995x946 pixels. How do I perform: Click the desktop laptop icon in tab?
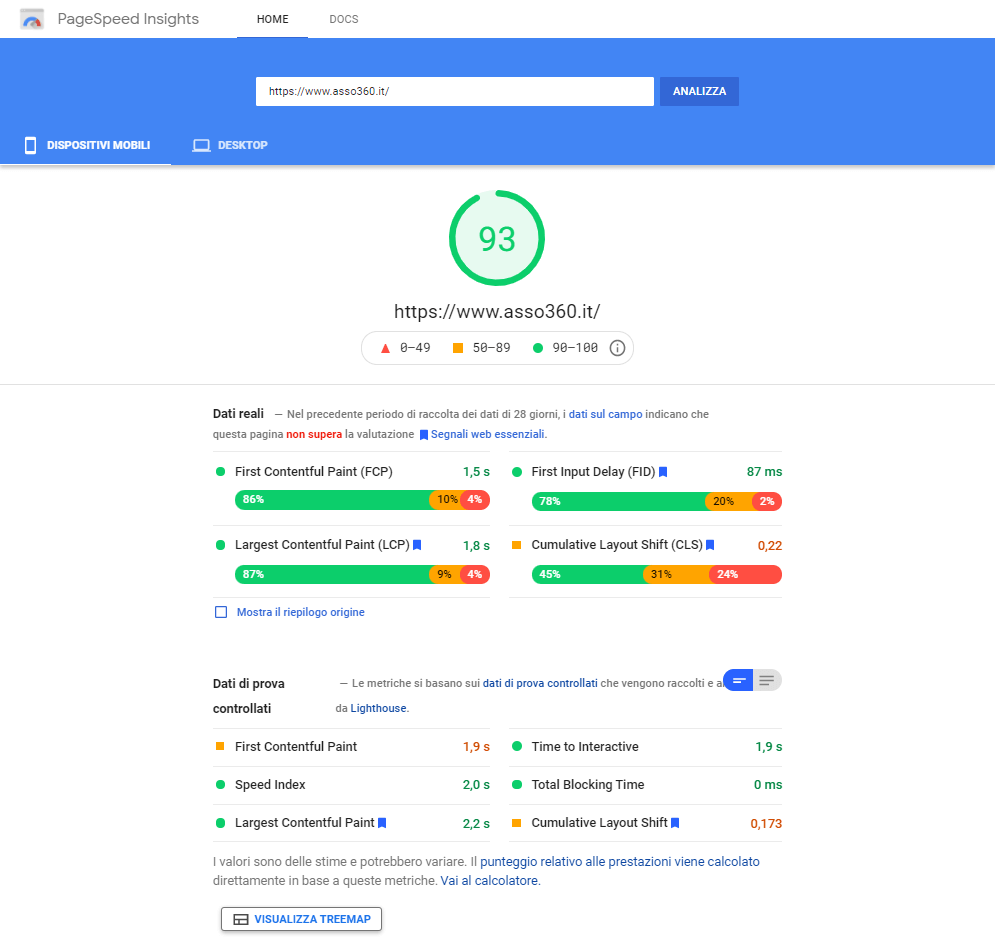click(x=201, y=145)
